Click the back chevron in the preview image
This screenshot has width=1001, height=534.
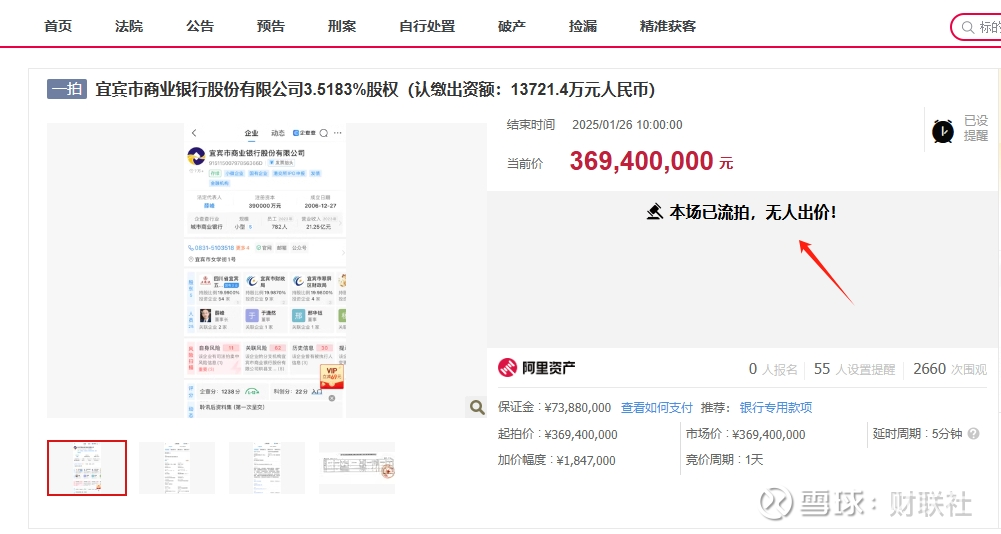pyautogui.click(x=194, y=133)
